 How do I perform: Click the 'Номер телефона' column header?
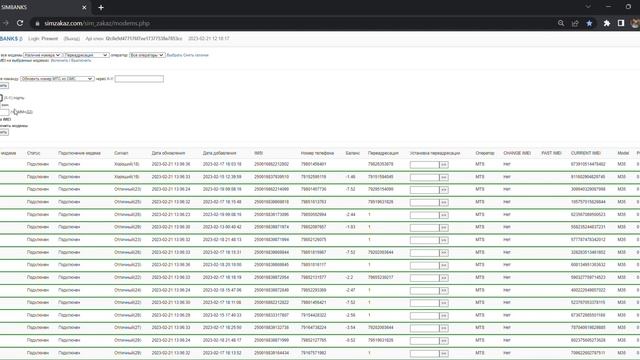pyautogui.click(x=317, y=153)
